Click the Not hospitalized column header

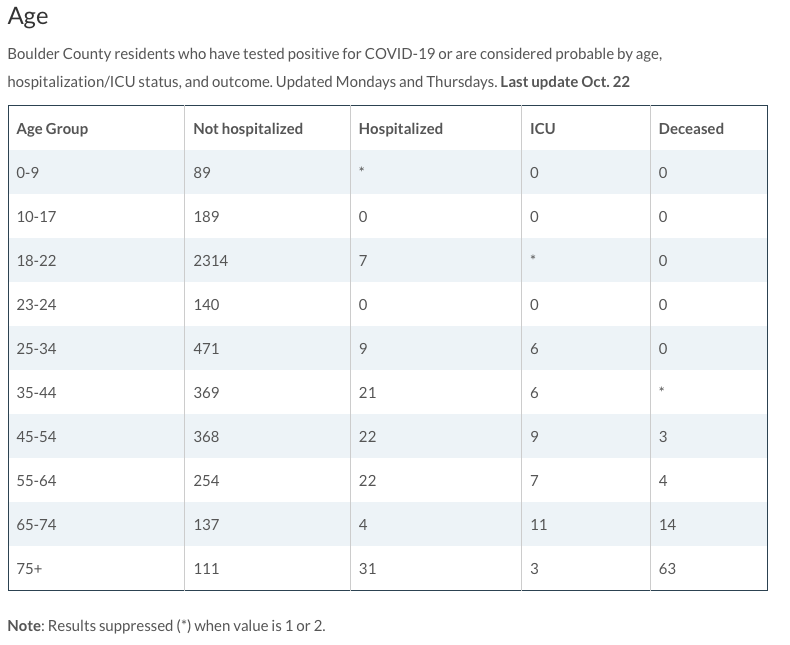click(x=248, y=129)
